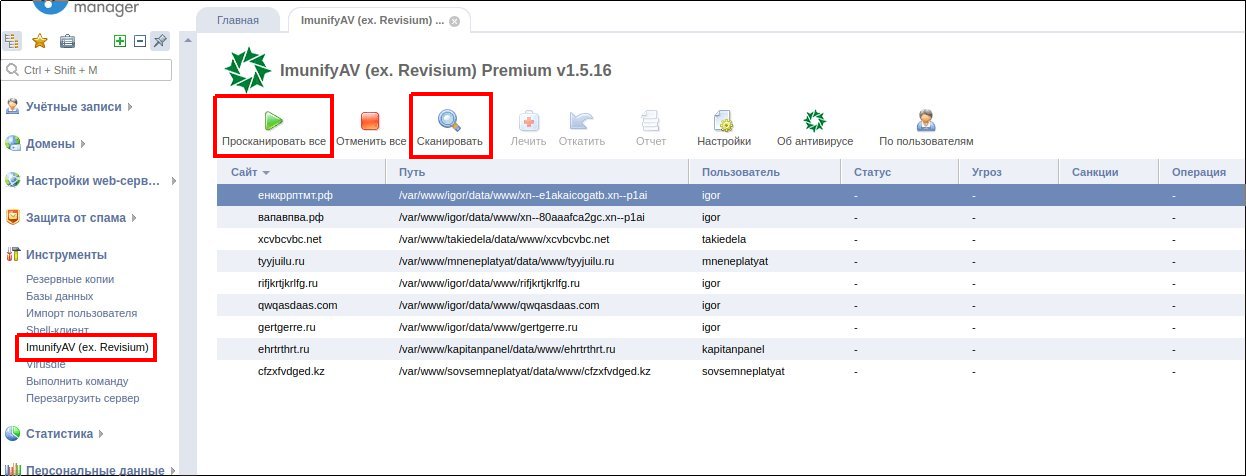Screen dimensions: 1246x476
Task: Click the Статус column header
Action: 900,172
